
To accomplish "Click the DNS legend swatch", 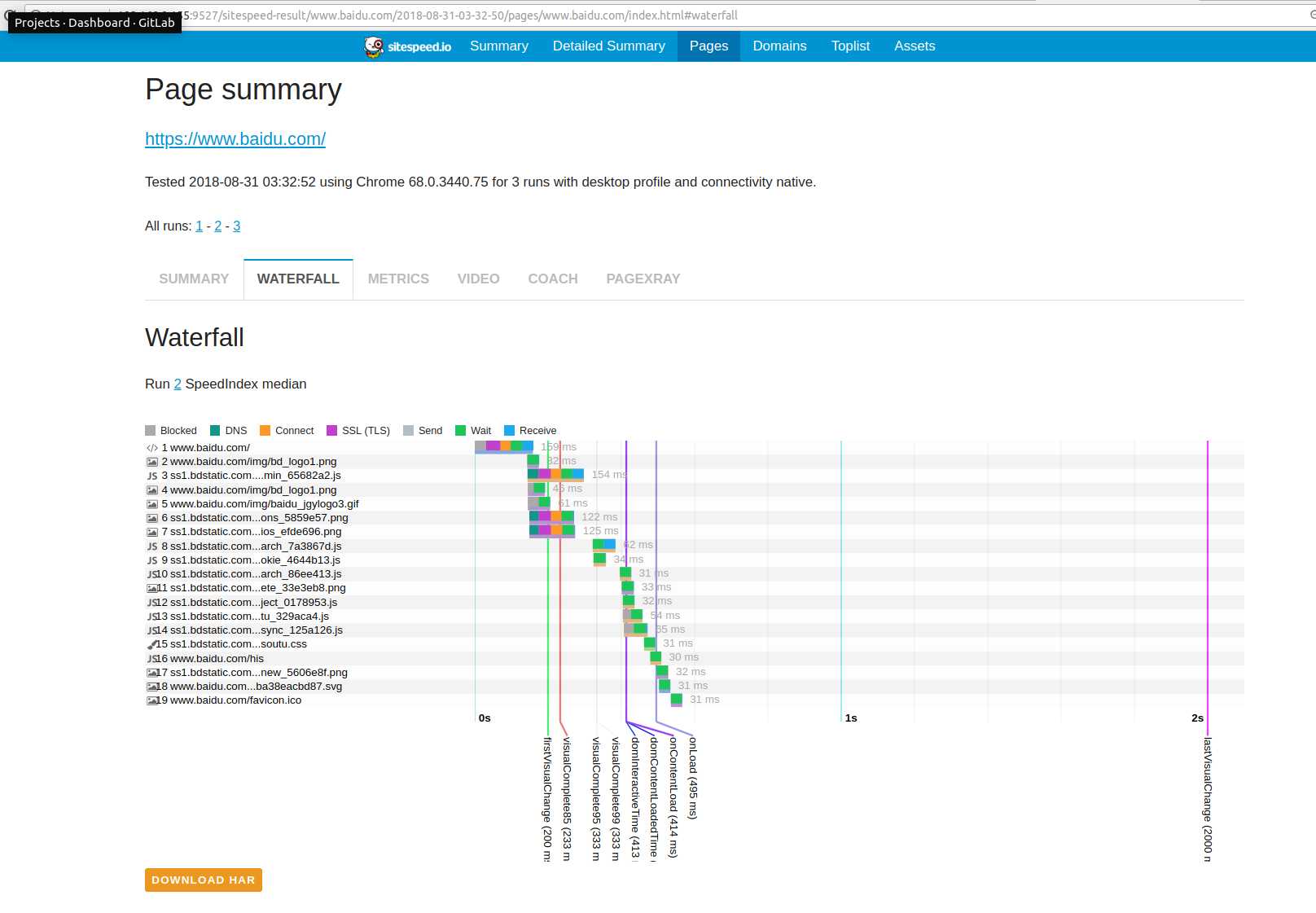I will (215, 431).
